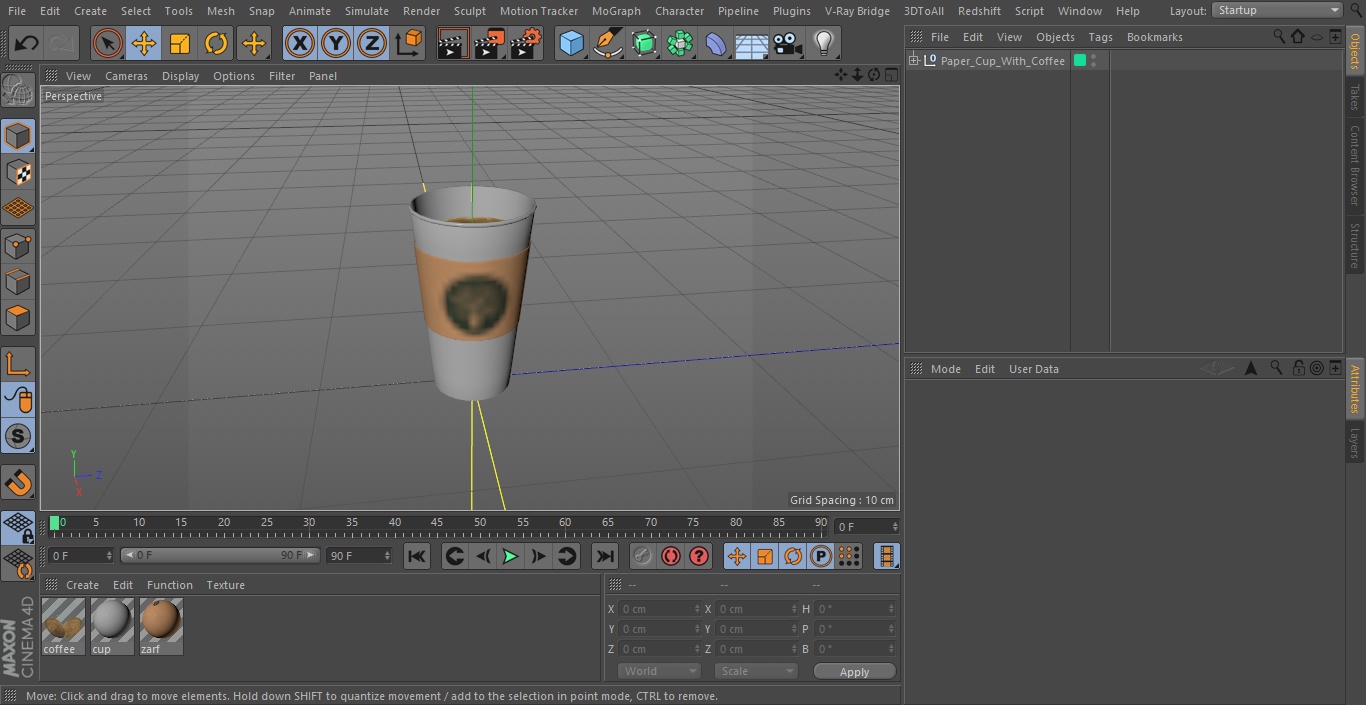The image size is (1366, 705).
Task: Select the coffee material thumbnail
Action: click(x=64, y=626)
